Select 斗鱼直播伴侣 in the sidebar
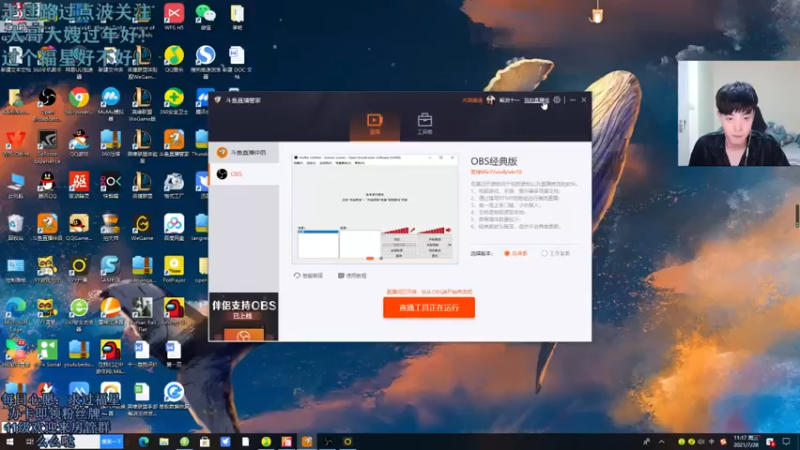 244,153
